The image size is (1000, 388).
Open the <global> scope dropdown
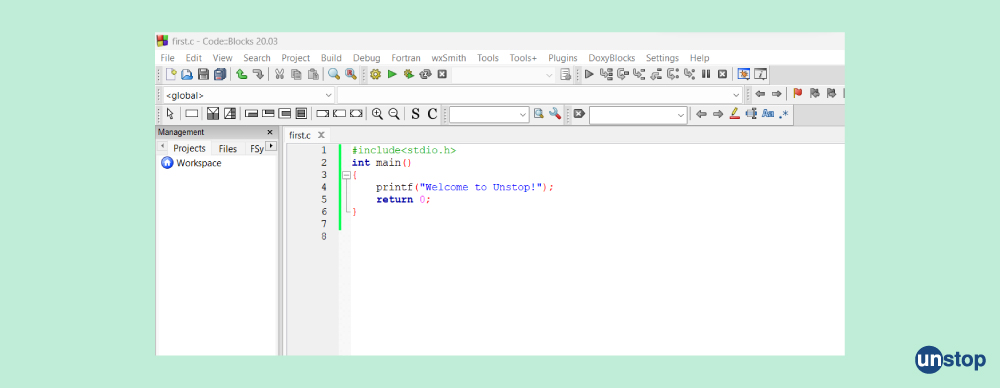click(x=249, y=95)
